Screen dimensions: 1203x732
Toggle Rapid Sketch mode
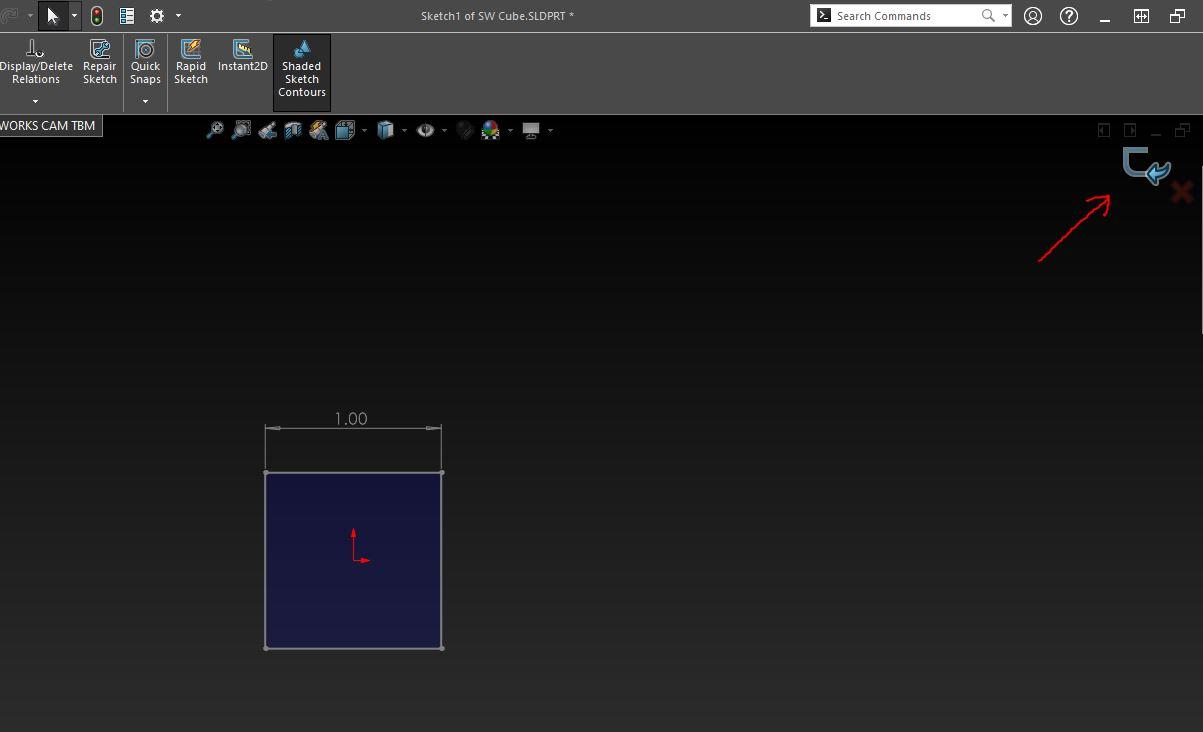[x=190, y=62]
